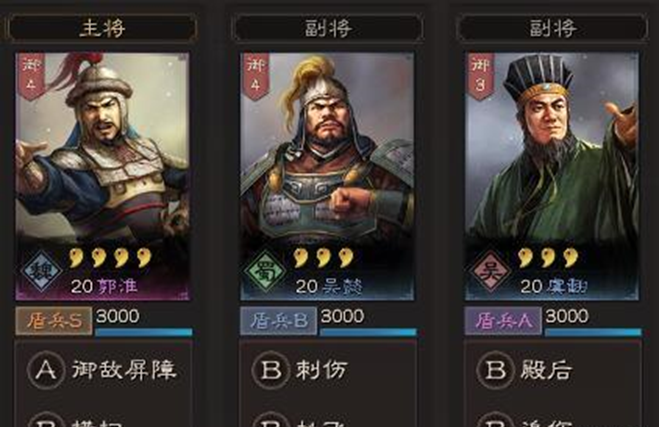659x427 pixels.
Task: Click 虞翻's red 御3 cost banner
Action: click(x=480, y=77)
